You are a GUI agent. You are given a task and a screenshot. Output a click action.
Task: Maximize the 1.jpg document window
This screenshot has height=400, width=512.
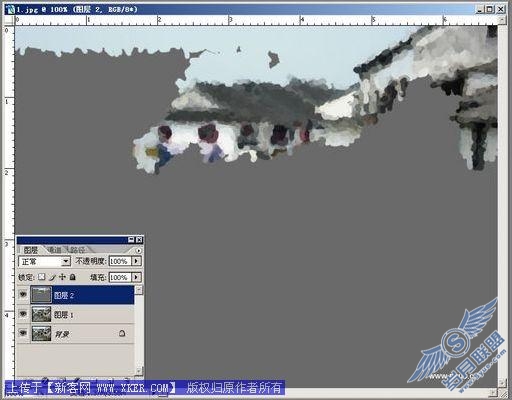point(489,9)
